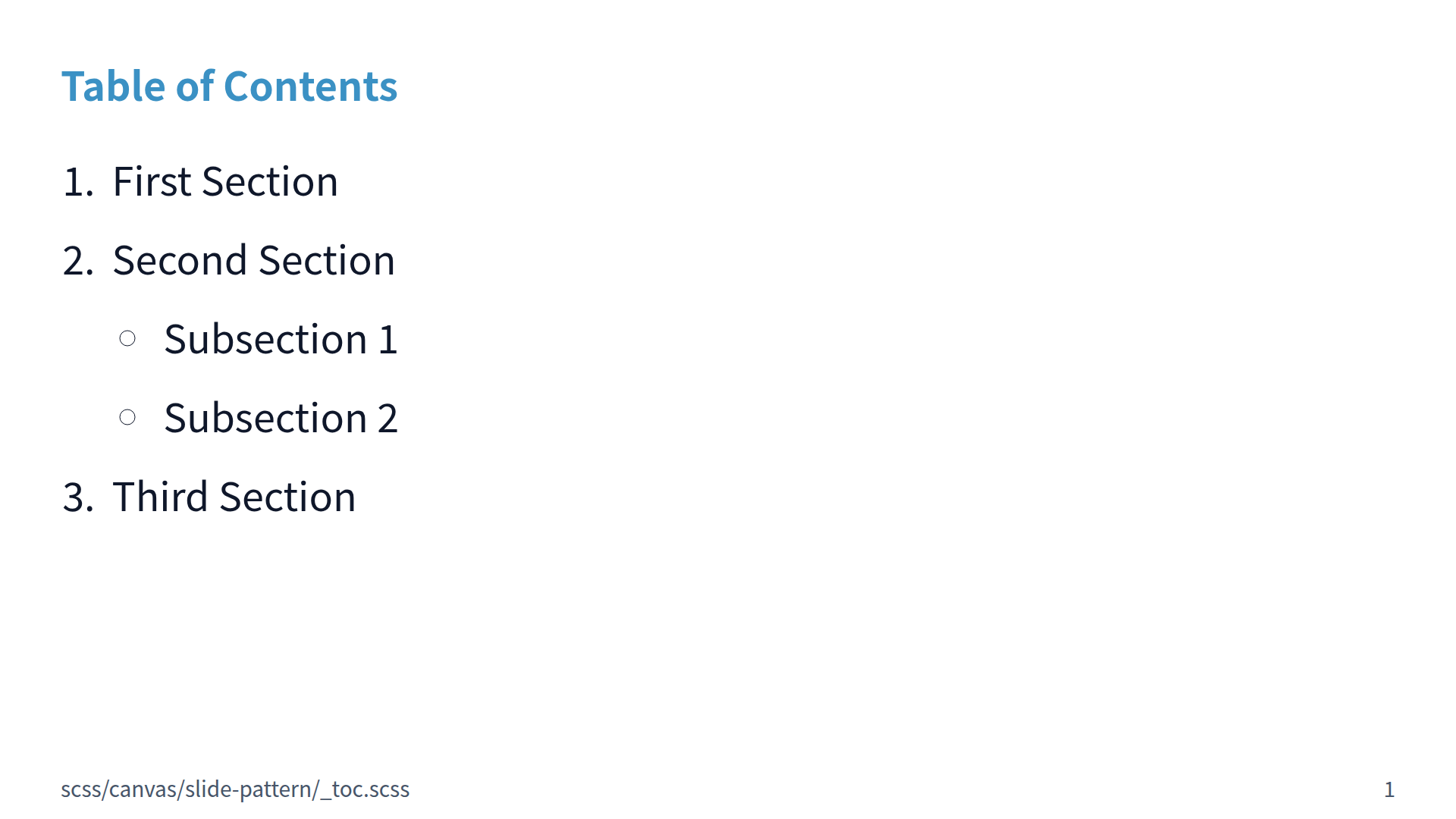The width and height of the screenshot is (1456, 819).
Task: Click the _toc.scss filename in the footer
Action: 366,789
